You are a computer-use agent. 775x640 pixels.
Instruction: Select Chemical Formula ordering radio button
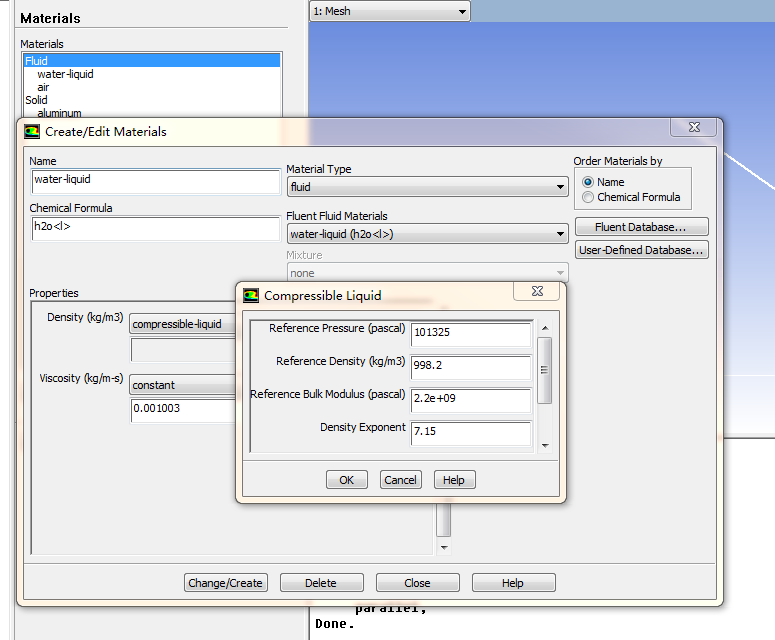click(x=588, y=197)
